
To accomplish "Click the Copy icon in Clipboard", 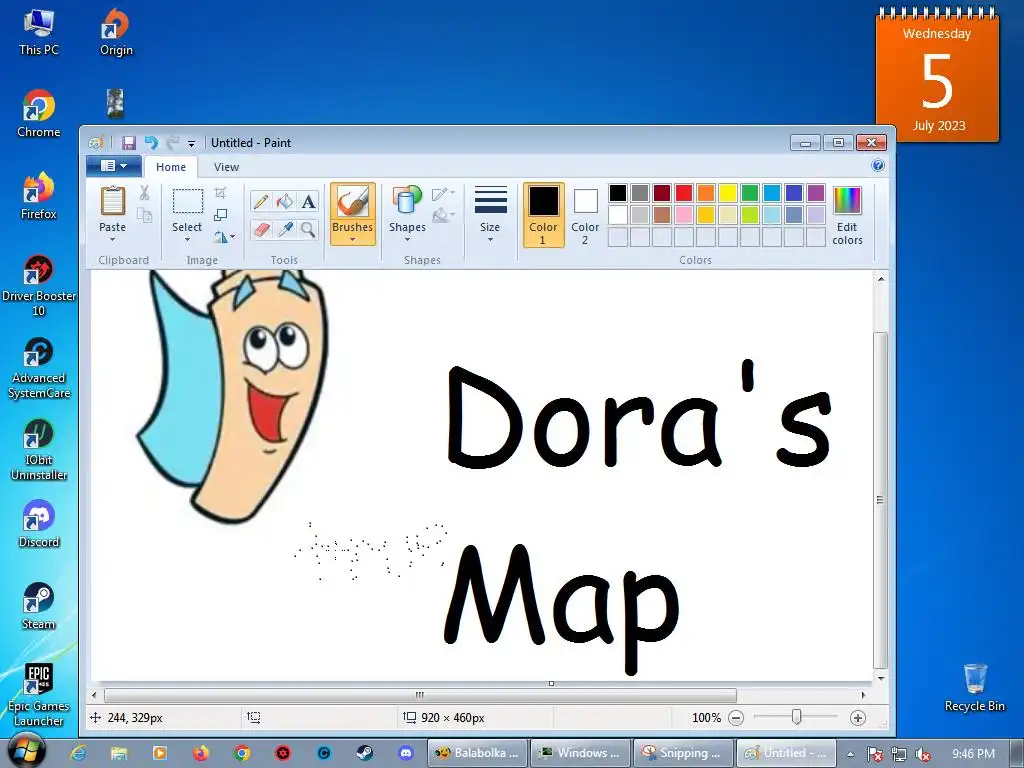I will 144,215.
